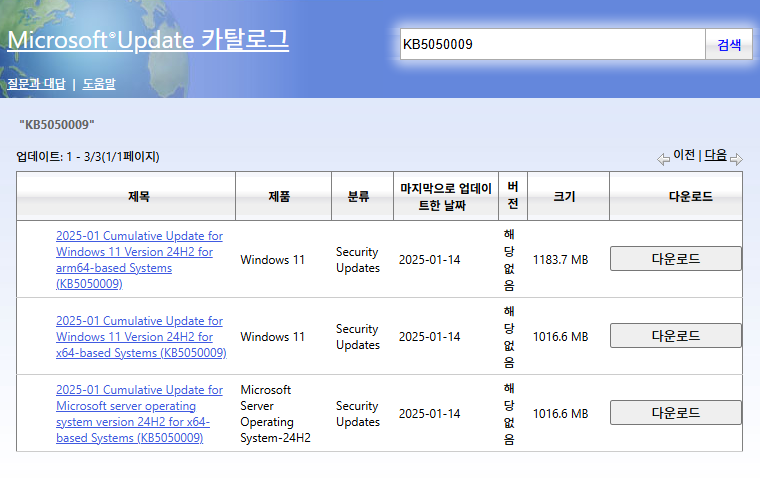Open Microsoft server operating system 24H2 update link
The image size is (760, 478).
click(x=139, y=414)
